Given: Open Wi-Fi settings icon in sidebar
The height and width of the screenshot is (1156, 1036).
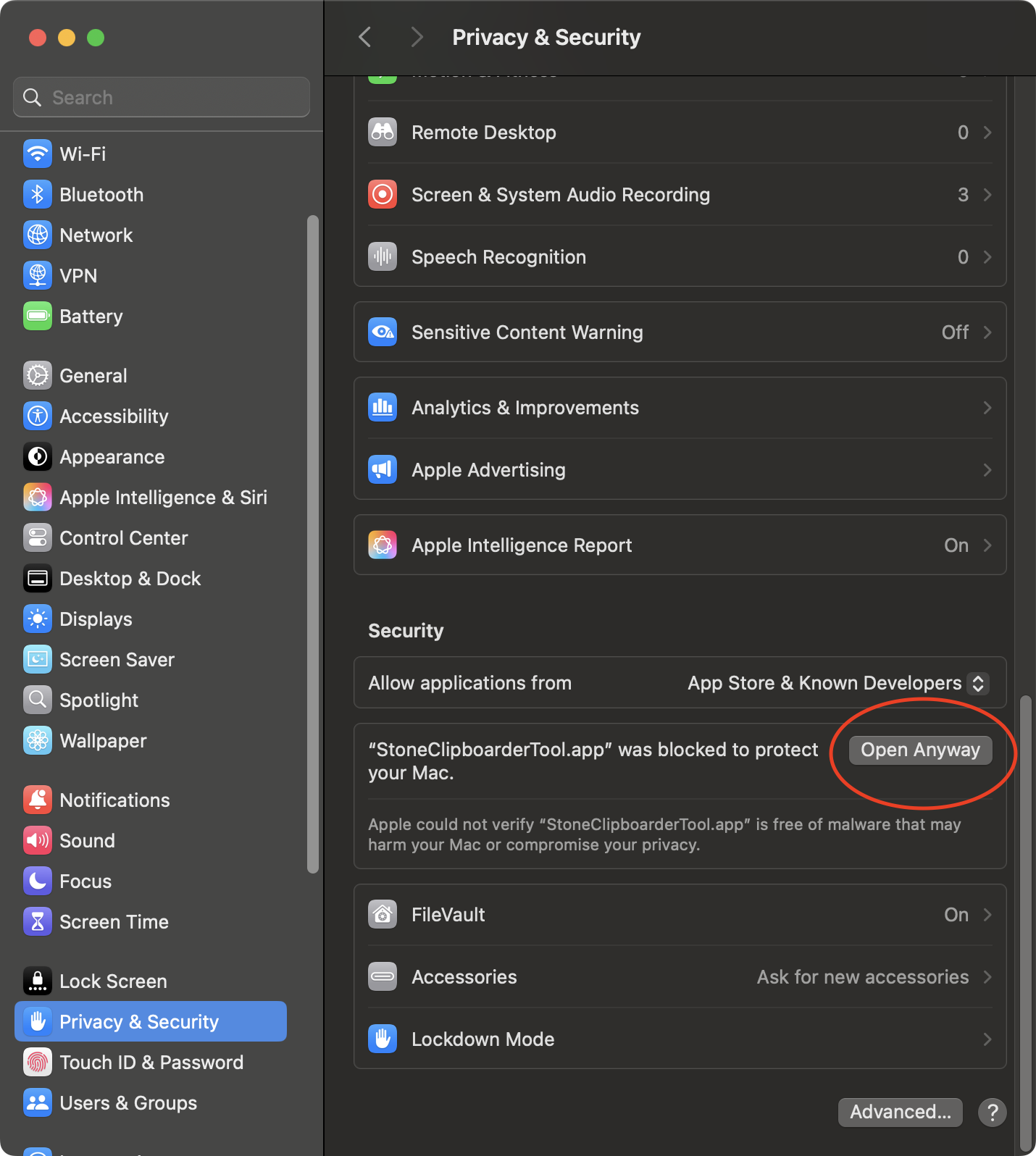Looking at the screenshot, I should (x=38, y=154).
